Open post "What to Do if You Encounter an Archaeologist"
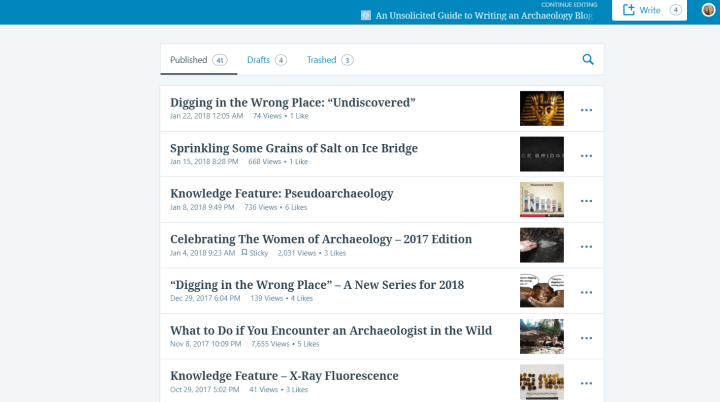The height and width of the screenshot is (402, 720). 331,331
